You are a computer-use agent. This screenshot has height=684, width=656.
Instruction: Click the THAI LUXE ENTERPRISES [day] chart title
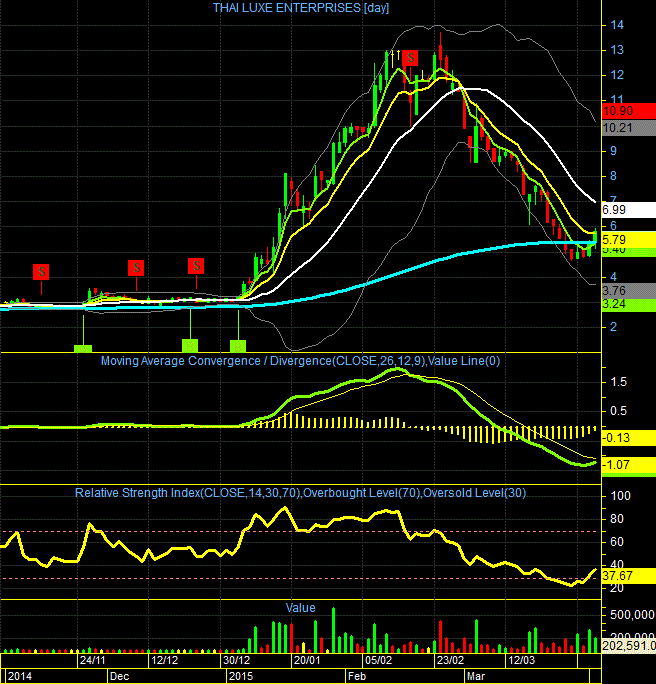tap(301, 8)
